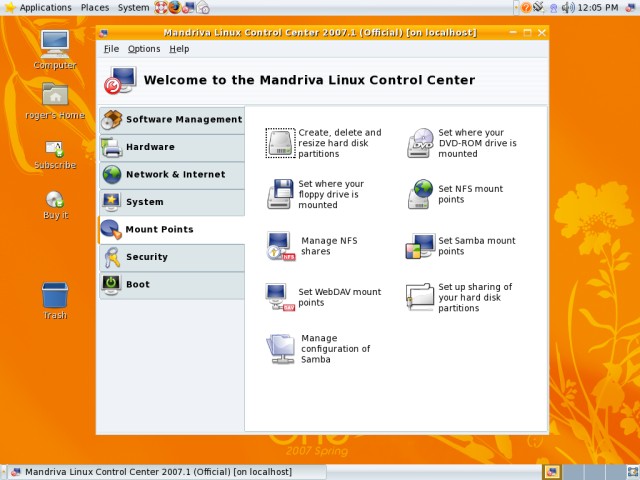Open the File menu

tap(111, 49)
